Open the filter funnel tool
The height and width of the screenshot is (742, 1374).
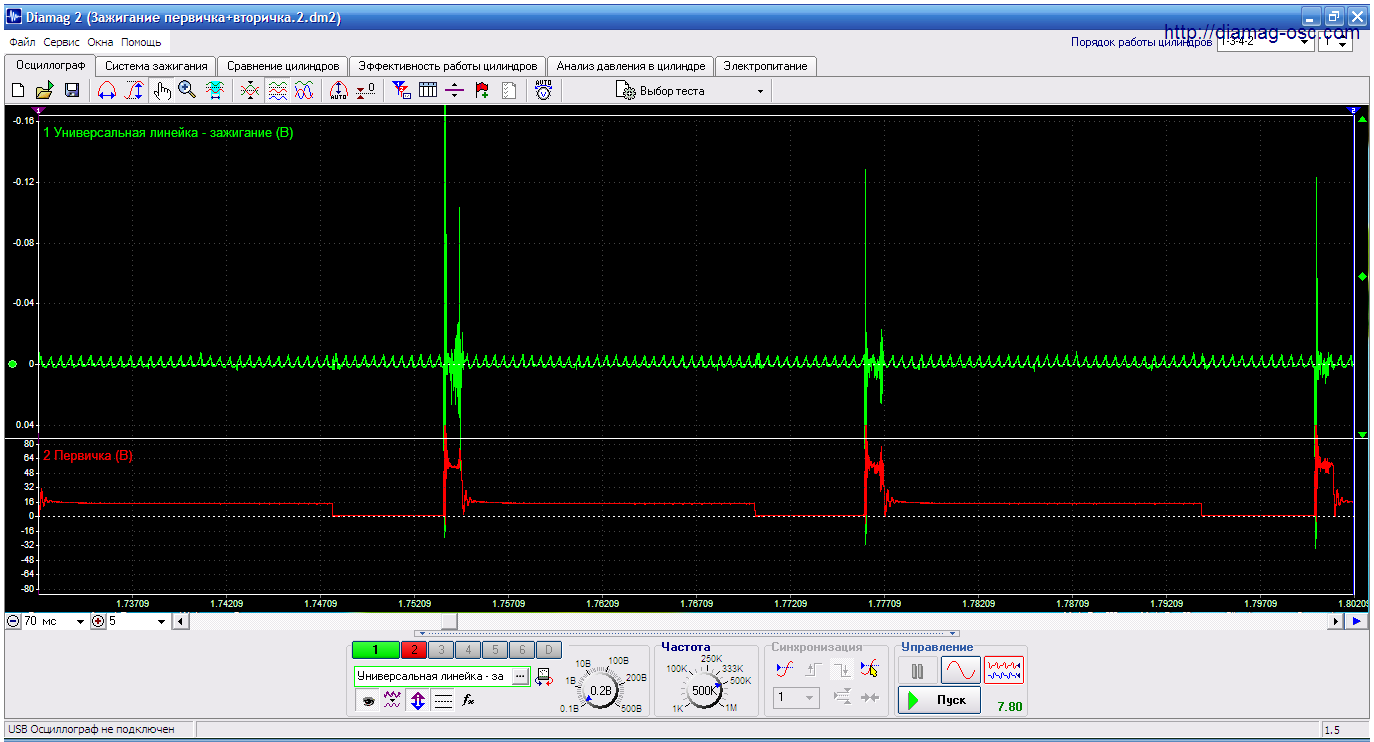click(401, 91)
